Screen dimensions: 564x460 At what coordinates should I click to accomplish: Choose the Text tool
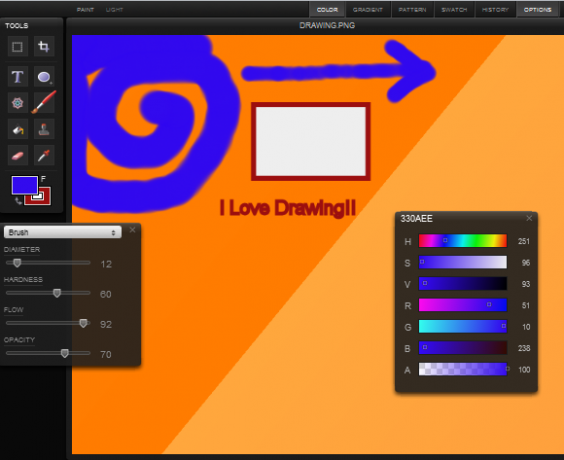coord(17,77)
